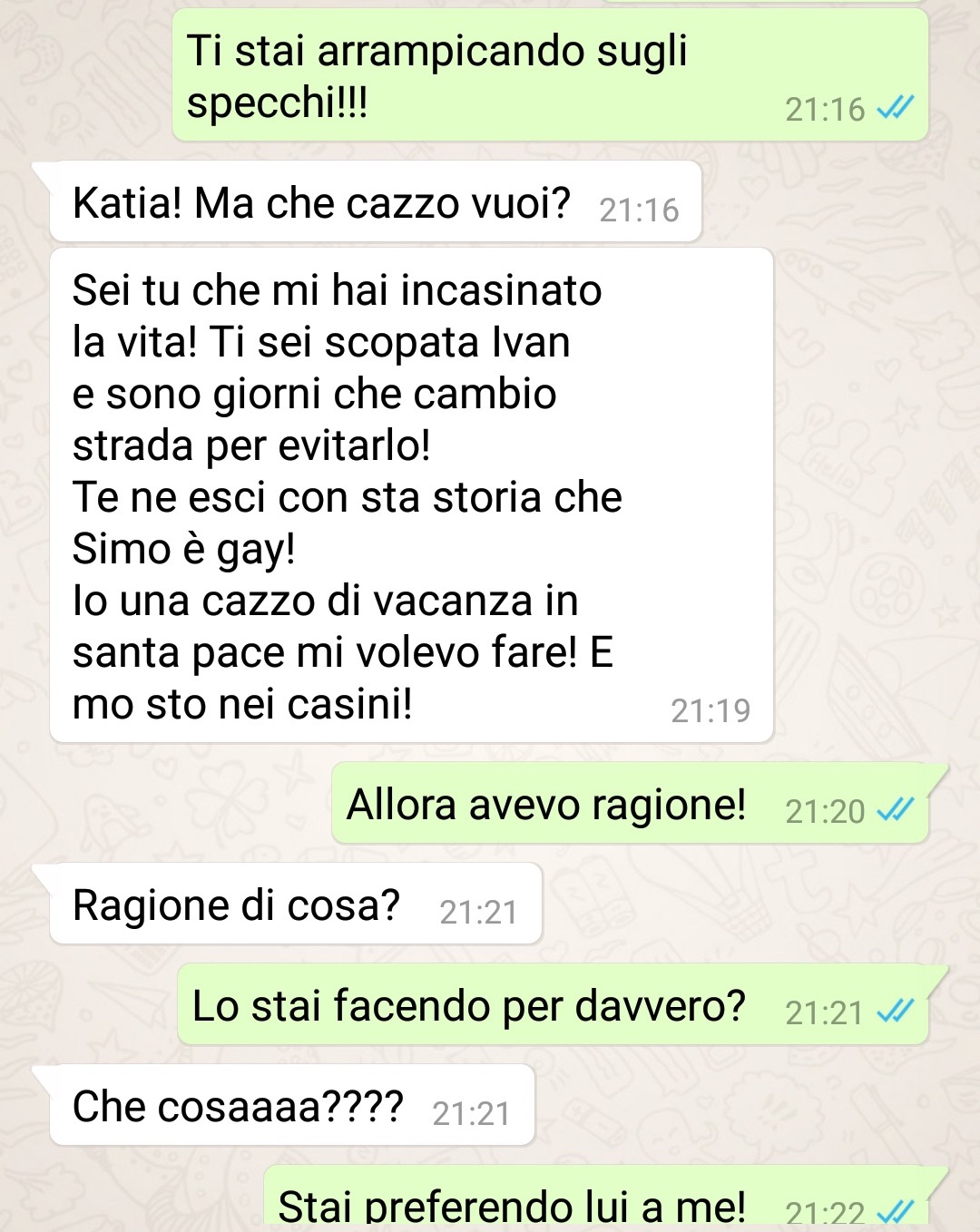Tap the 'Che cosaaaa????' message bubble
The image size is (980, 1232).
[292, 1105]
